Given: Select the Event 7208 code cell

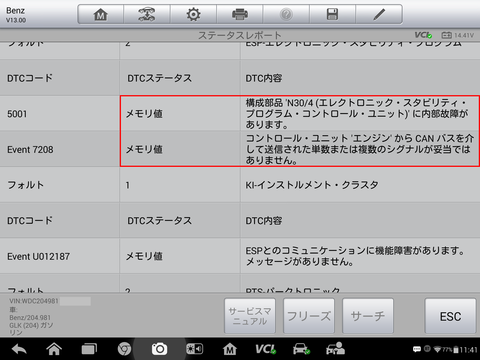Looking at the screenshot, I should (x=60, y=149).
